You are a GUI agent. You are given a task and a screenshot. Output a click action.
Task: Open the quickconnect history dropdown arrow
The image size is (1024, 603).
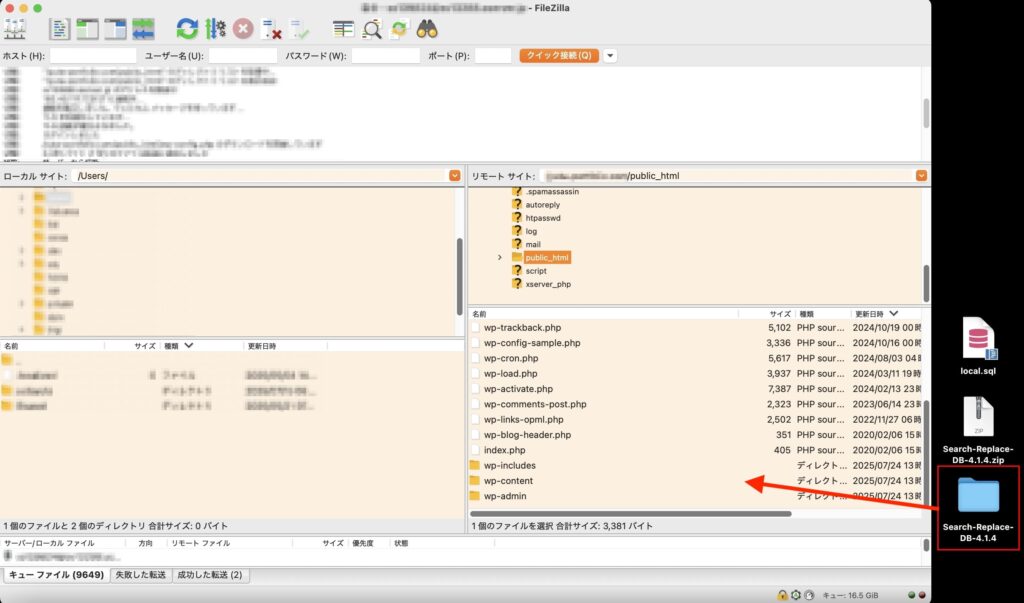pyautogui.click(x=610, y=56)
